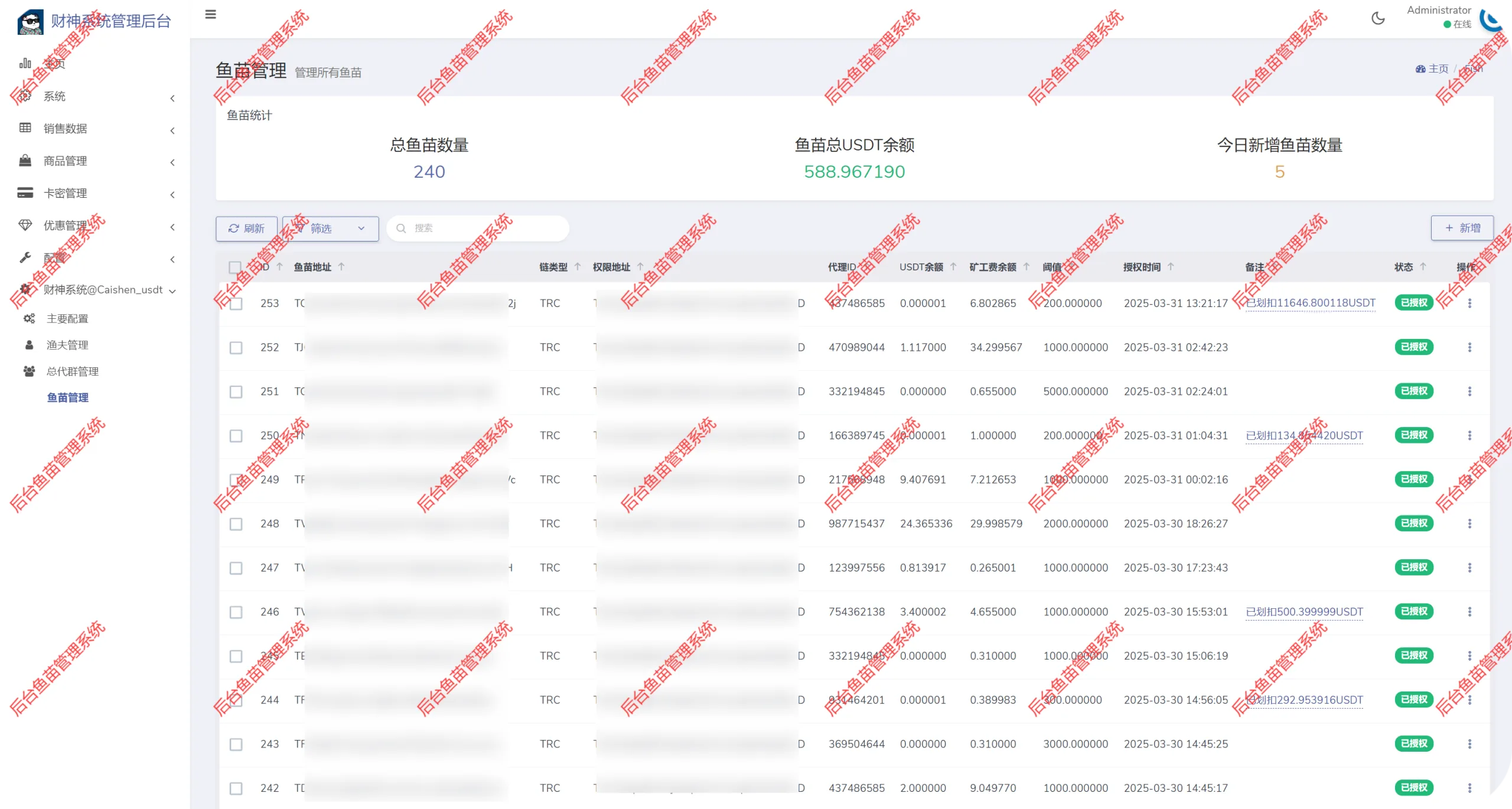Select checkbox for row 247
Screen dimensions: 1512x809
pyautogui.click(x=236, y=567)
